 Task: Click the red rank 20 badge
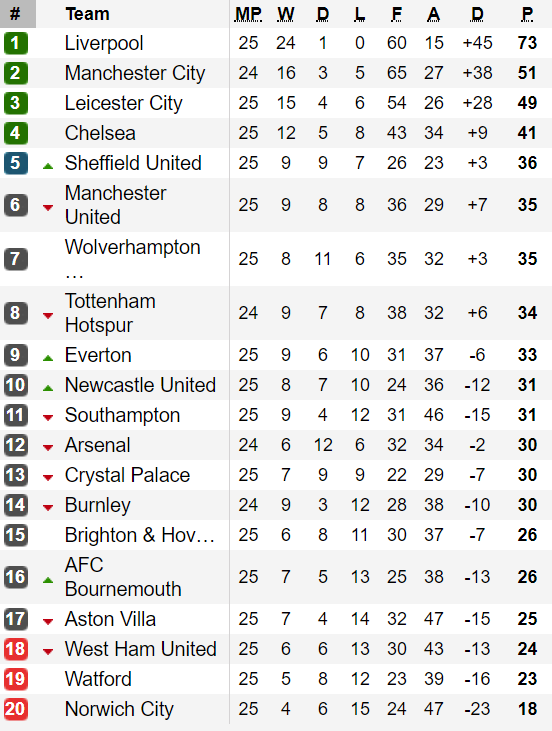pos(15,709)
